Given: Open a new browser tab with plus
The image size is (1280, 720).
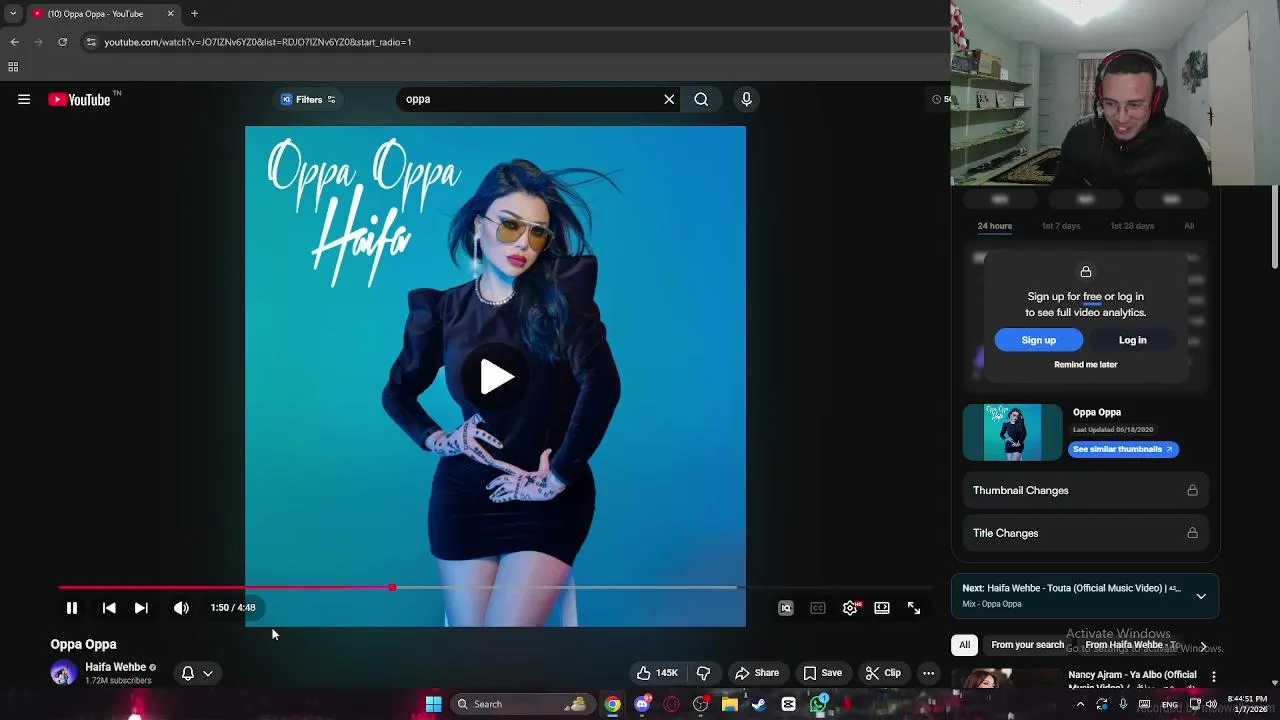Looking at the screenshot, I should [194, 13].
